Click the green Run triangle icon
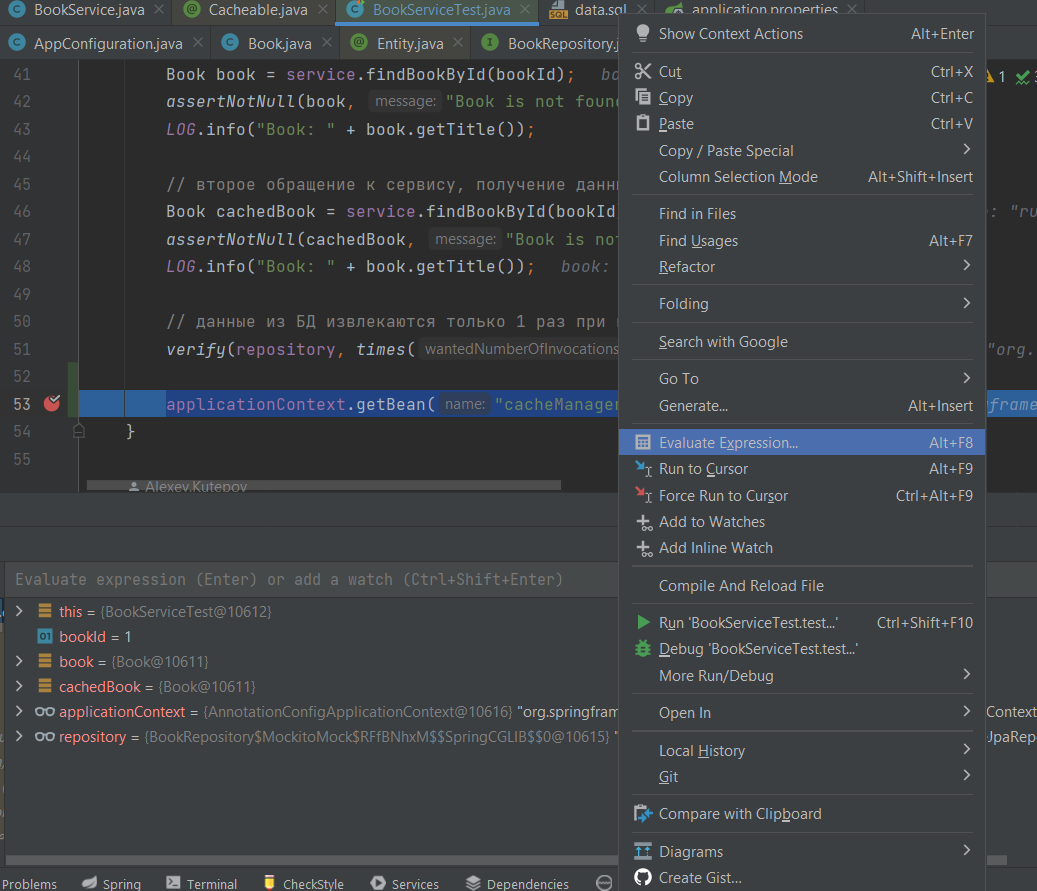The image size is (1037, 891). click(642, 622)
